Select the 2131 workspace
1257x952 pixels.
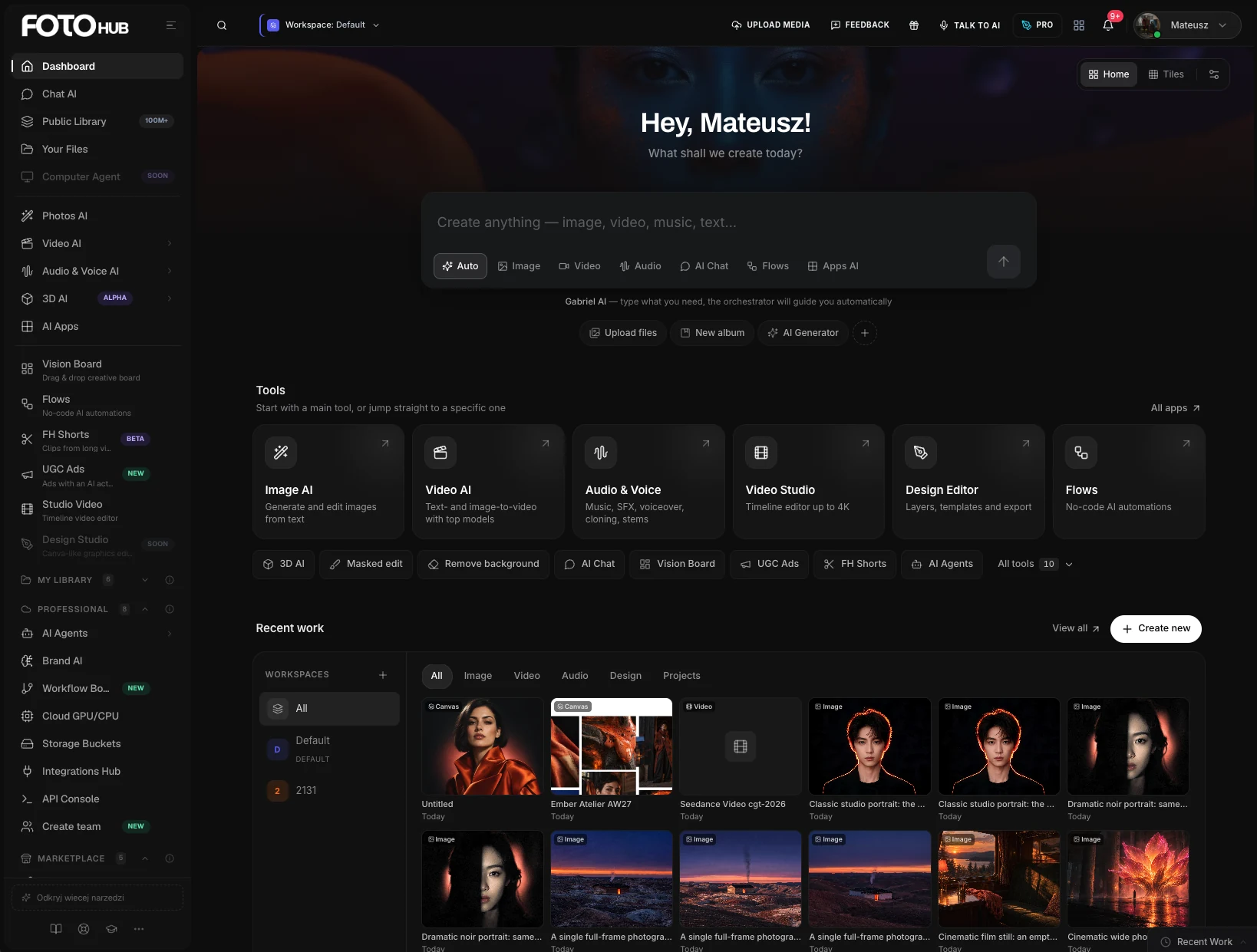329,791
